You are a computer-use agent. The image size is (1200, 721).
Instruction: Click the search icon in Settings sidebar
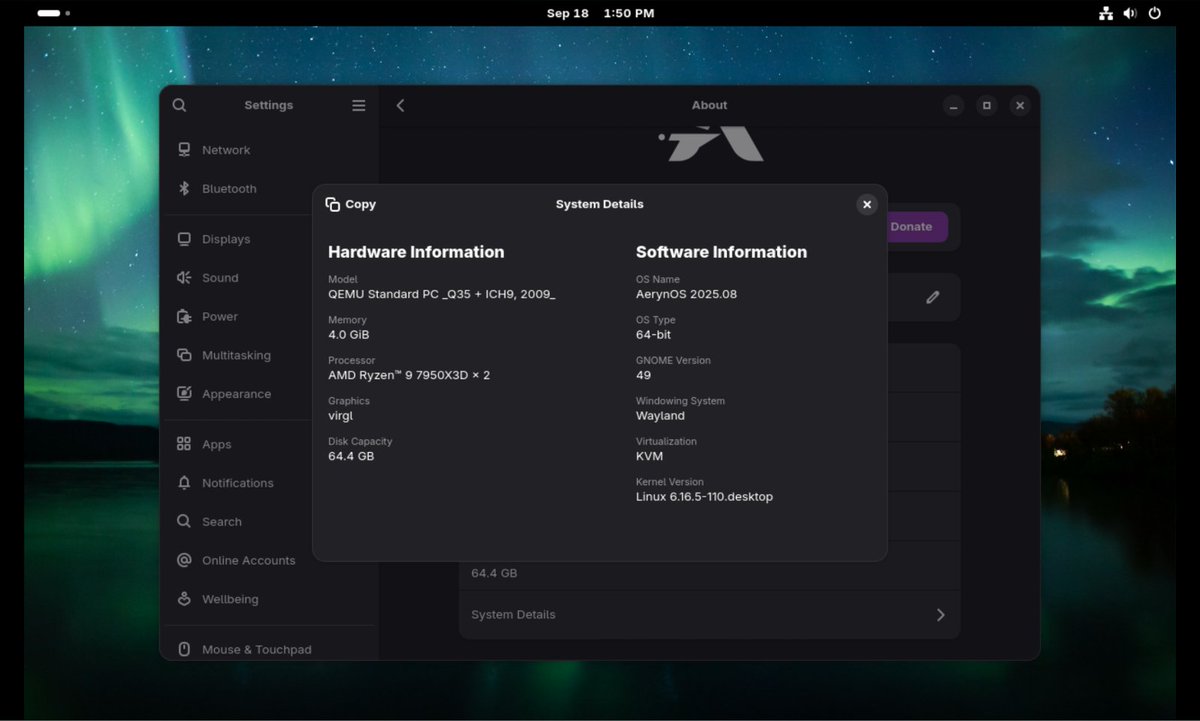[x=179, y=105]
